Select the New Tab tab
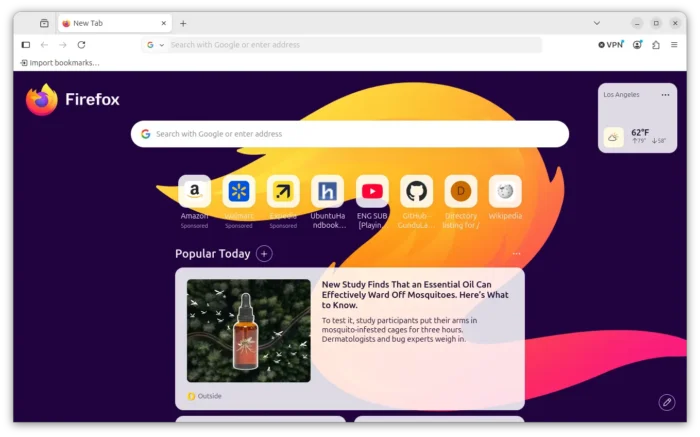This screenshot has height=437, width=700. tap(114, 23)
